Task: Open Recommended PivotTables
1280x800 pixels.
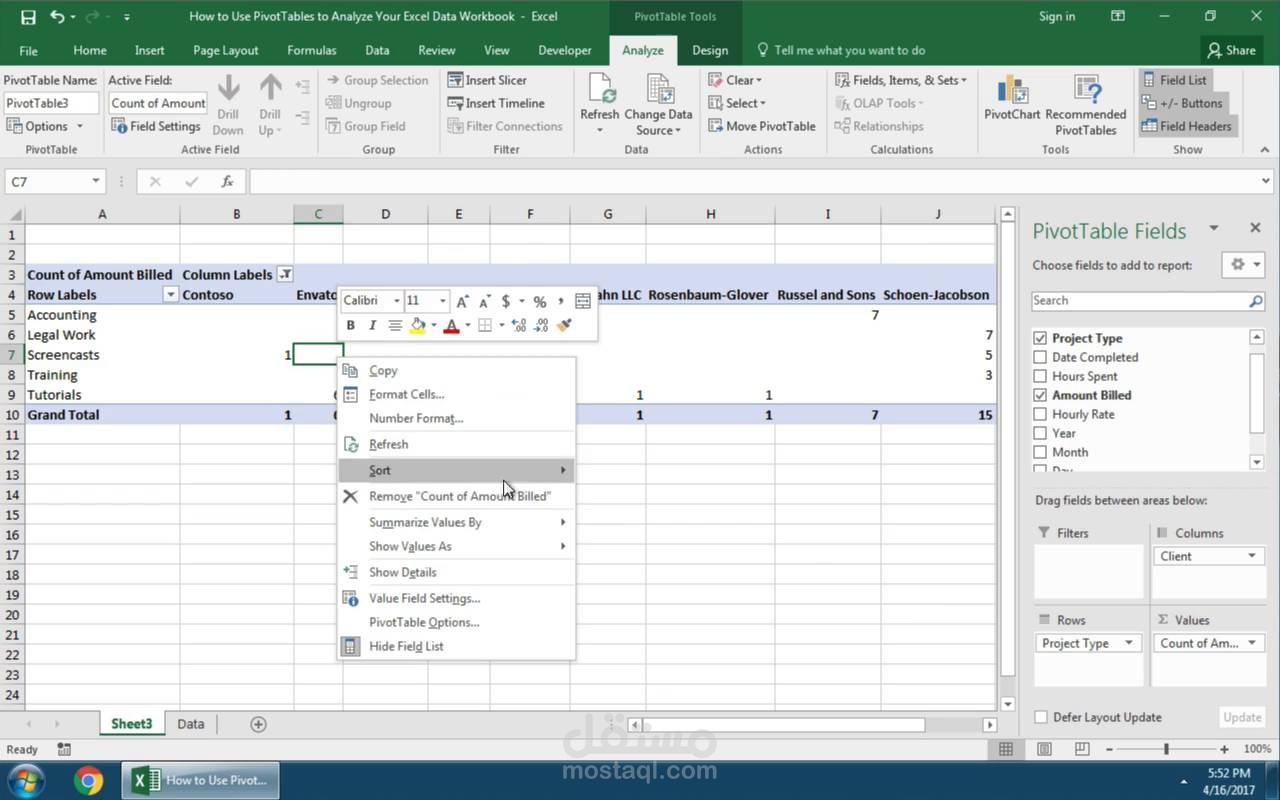Action: tap(1085, 104)
